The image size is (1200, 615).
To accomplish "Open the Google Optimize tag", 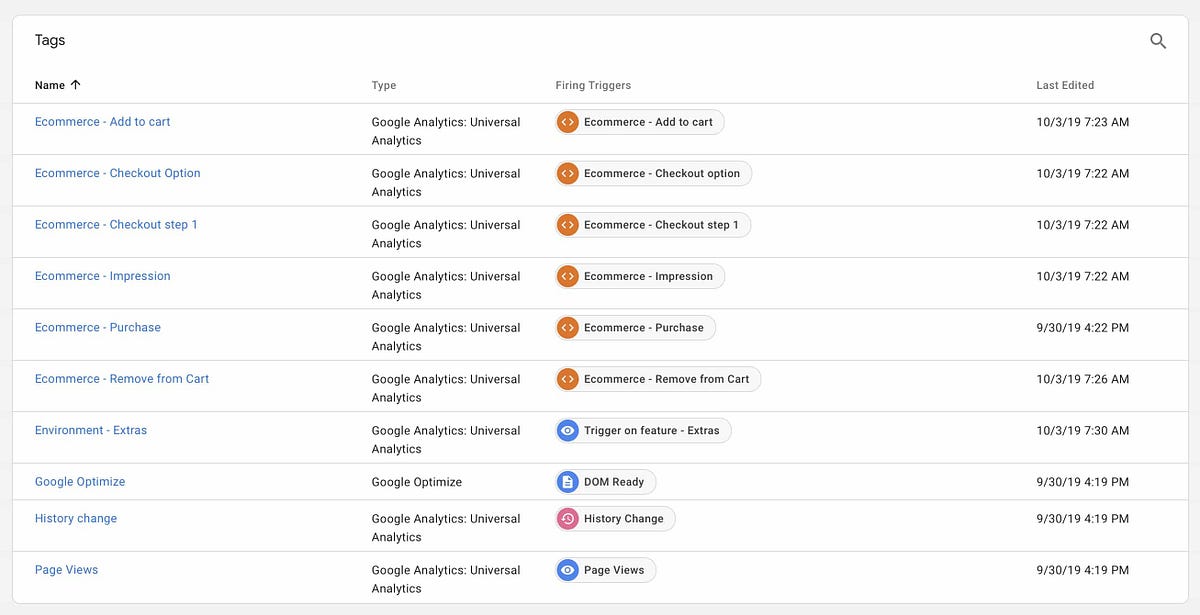I will click(80, 482).
